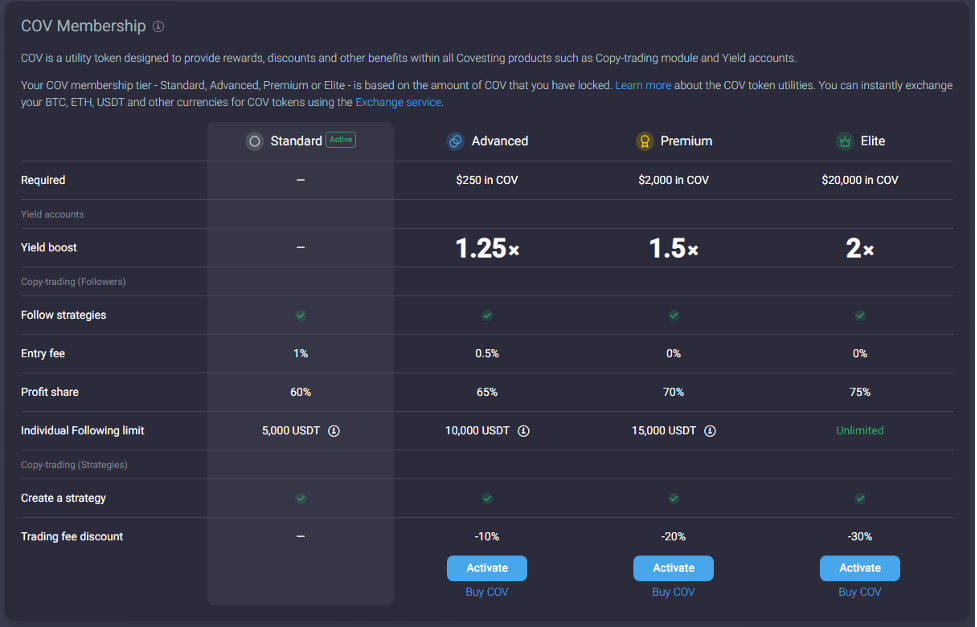
Task: Click Premium's Create a strategy checkmark
Action: 673,498
